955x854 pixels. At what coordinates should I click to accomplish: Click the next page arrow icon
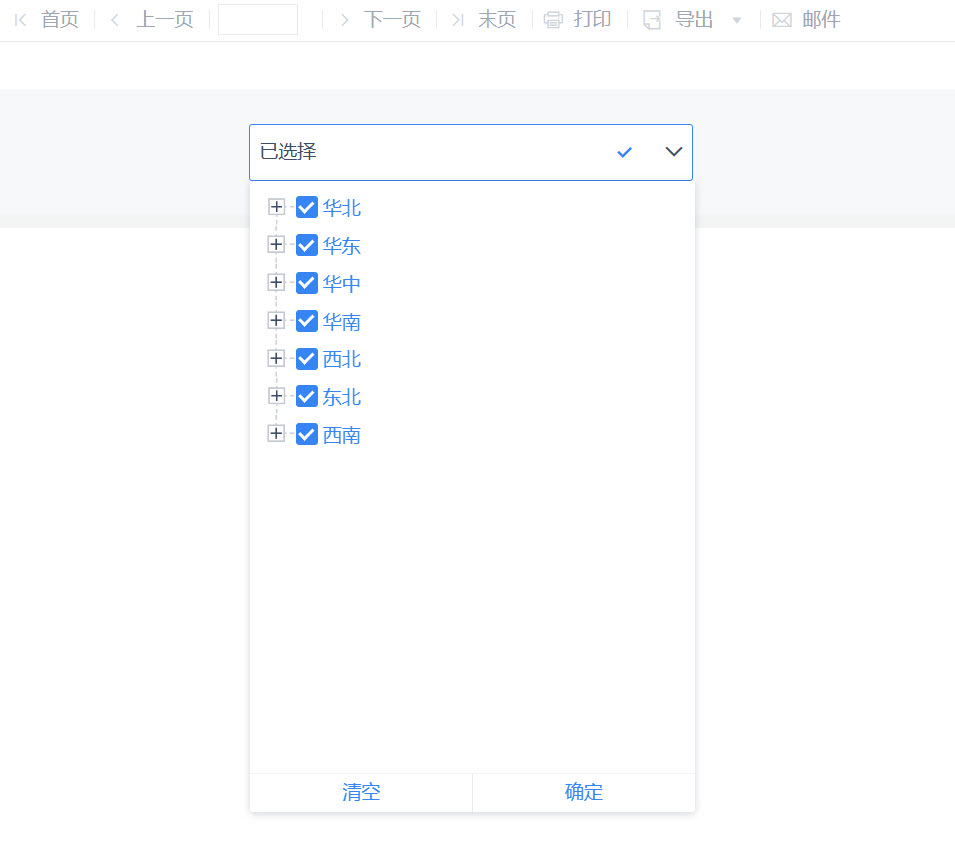(345, 20)
